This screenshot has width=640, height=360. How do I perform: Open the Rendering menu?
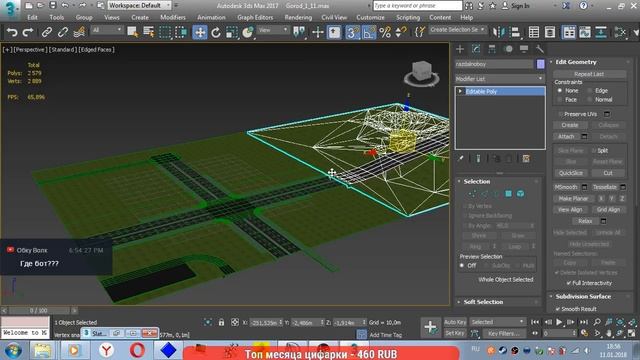[x=298, y=18]
